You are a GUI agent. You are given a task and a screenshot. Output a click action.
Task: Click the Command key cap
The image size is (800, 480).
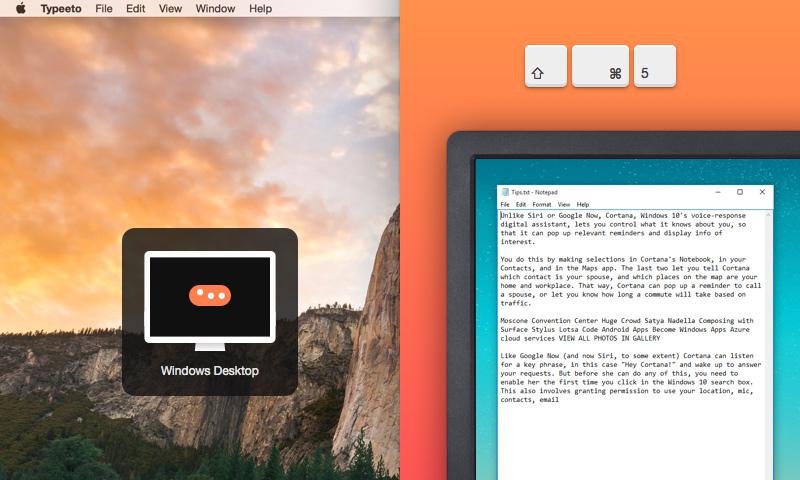(x=600, y=66)
